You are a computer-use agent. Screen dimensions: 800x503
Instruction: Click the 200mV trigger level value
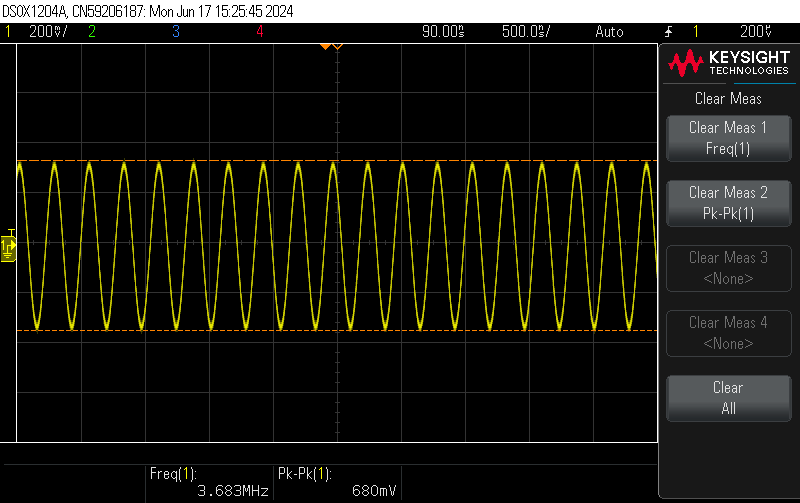(x=756, y=32)
